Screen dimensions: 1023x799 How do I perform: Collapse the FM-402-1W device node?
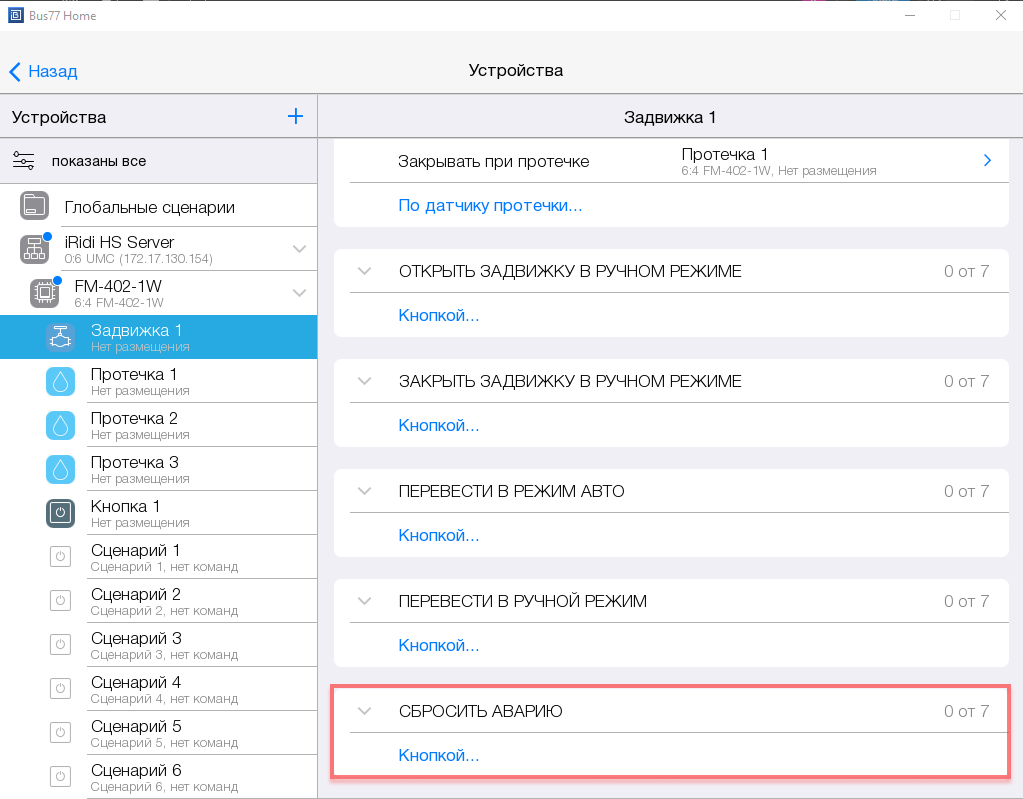point(298,293)
